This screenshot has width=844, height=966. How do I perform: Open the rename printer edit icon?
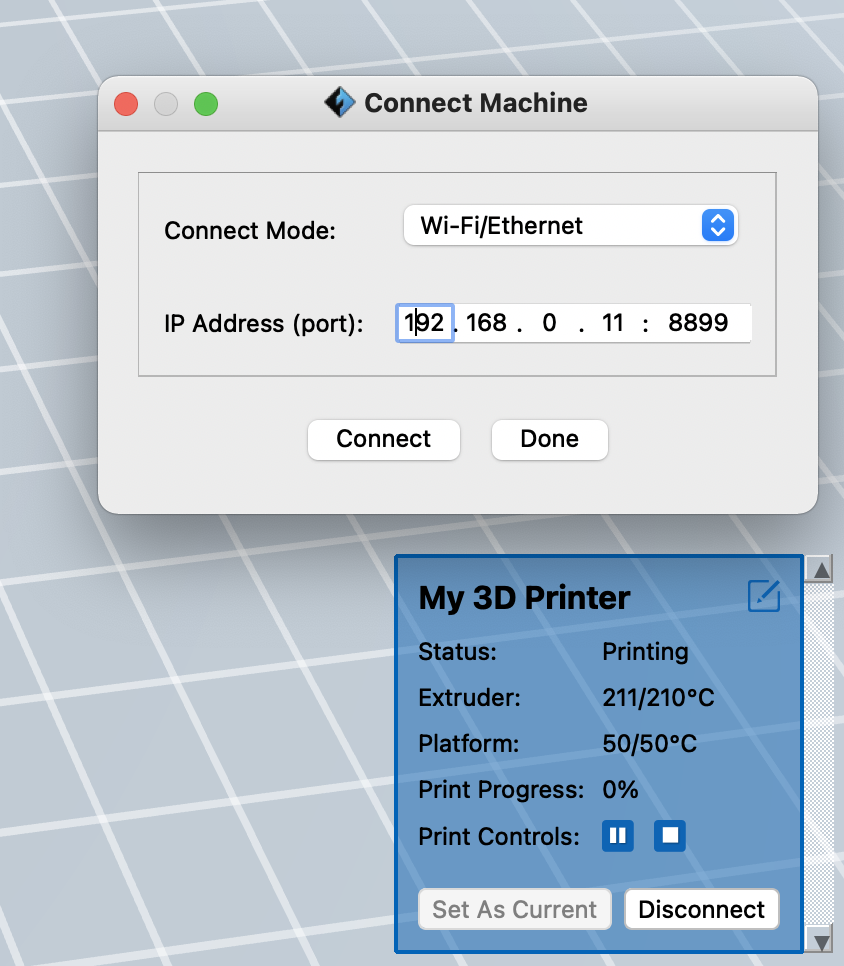(x=763, y=596)
